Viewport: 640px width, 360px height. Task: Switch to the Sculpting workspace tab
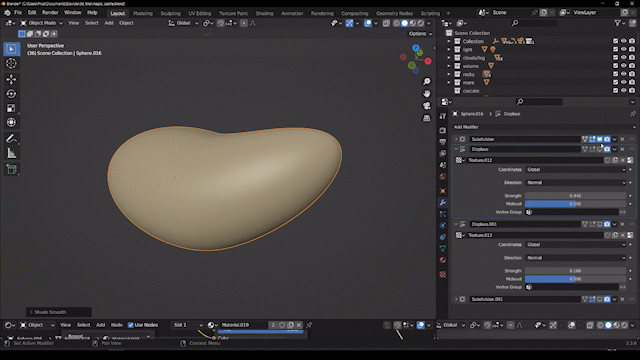point(170,13)
